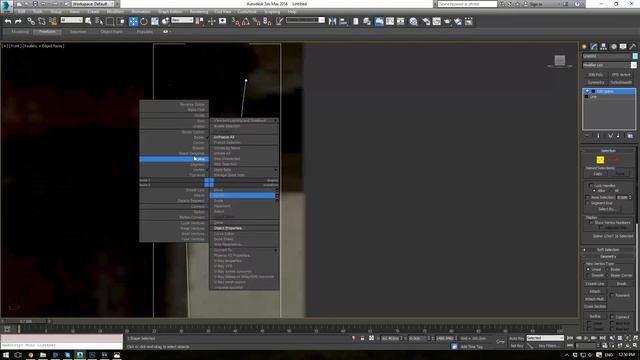The height and width of the screenshot is (360, 640).
Task: Toggle Window/Crossing selection mode
Action: (x=121, y=21)
